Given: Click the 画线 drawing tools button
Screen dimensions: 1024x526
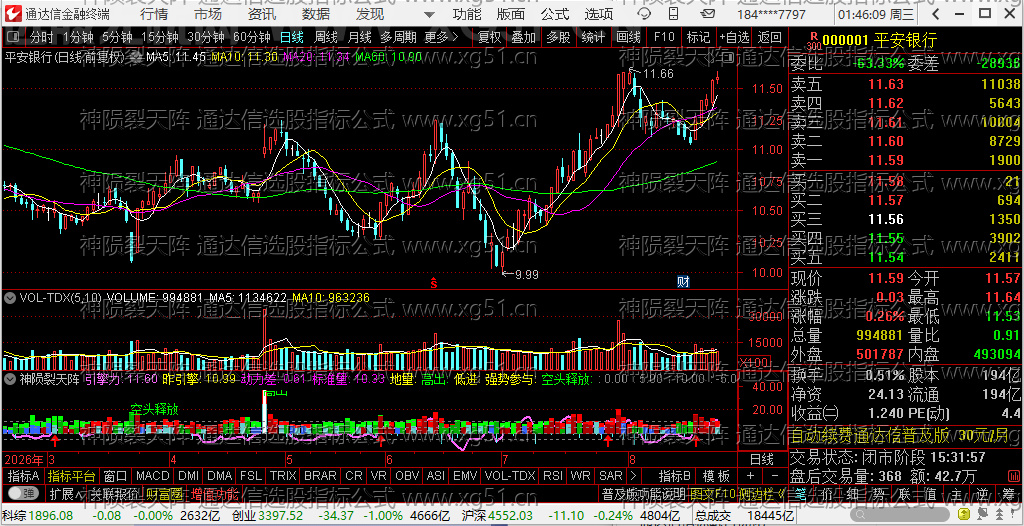Looking at the screenshot, I should pos(629,37).
